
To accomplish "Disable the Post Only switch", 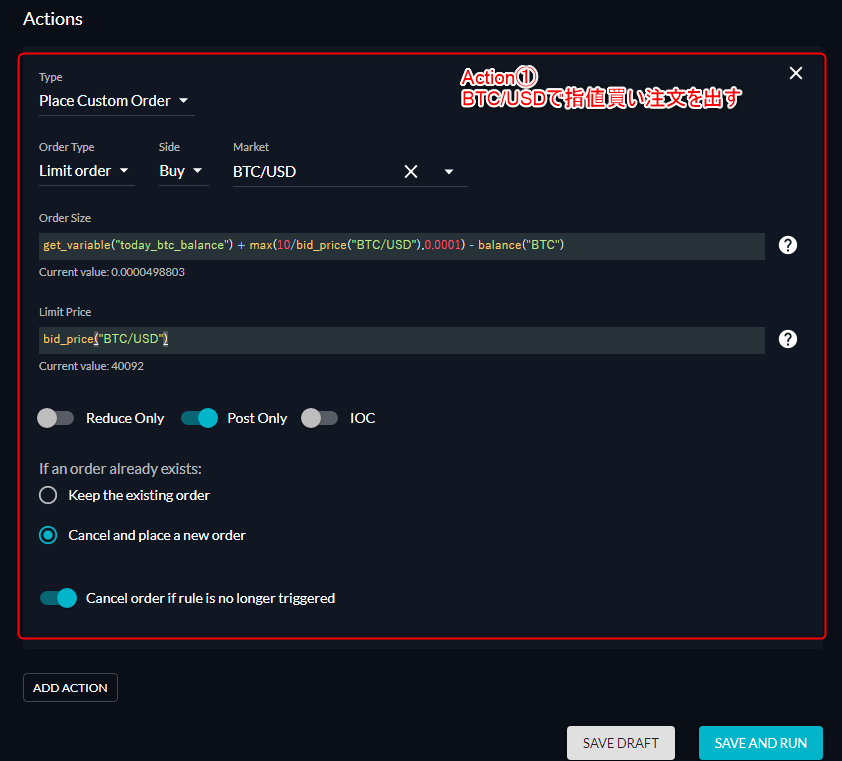I will [x=199, y=418].
